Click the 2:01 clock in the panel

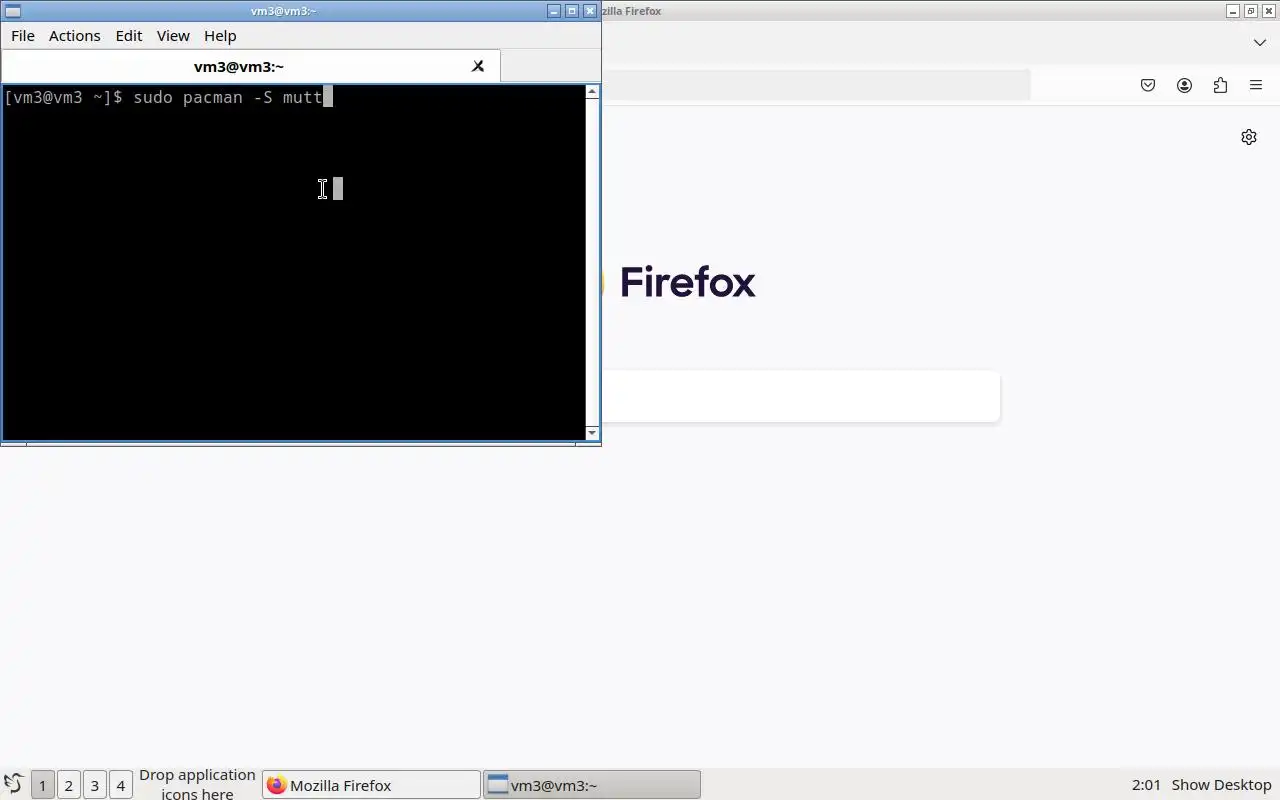click(x=1146, y=785)
